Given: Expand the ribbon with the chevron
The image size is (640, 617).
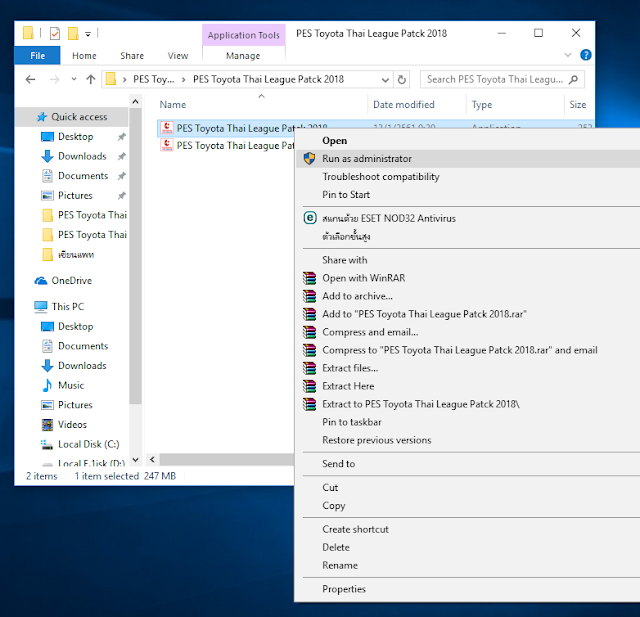Looking at the screenshot, I should (568, 55).
